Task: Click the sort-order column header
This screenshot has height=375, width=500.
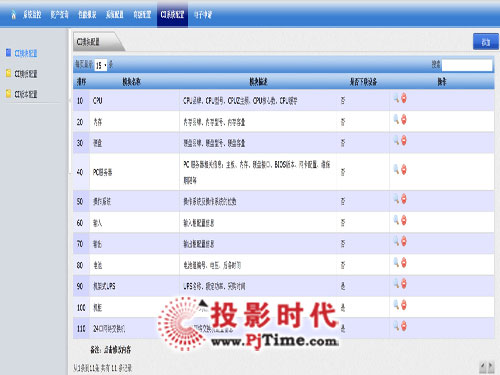Action: [81, 82]
